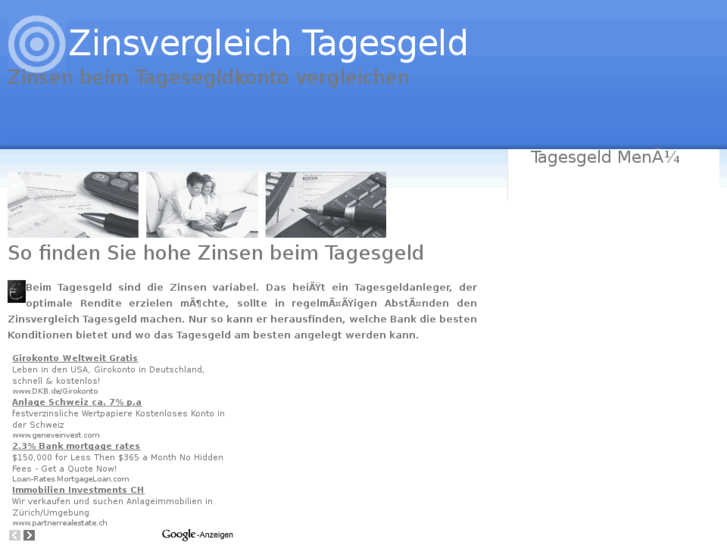
Task: Click heading So finden Sie hohe Zinsen beim Tagesgeld
Action: (x=216, y=253)
